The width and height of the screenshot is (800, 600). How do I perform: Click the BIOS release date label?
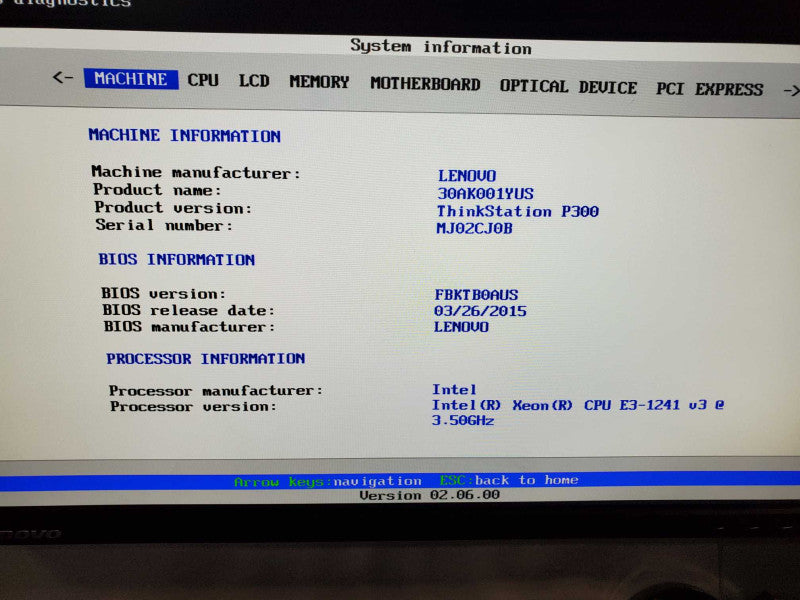(x=188, y=310)
